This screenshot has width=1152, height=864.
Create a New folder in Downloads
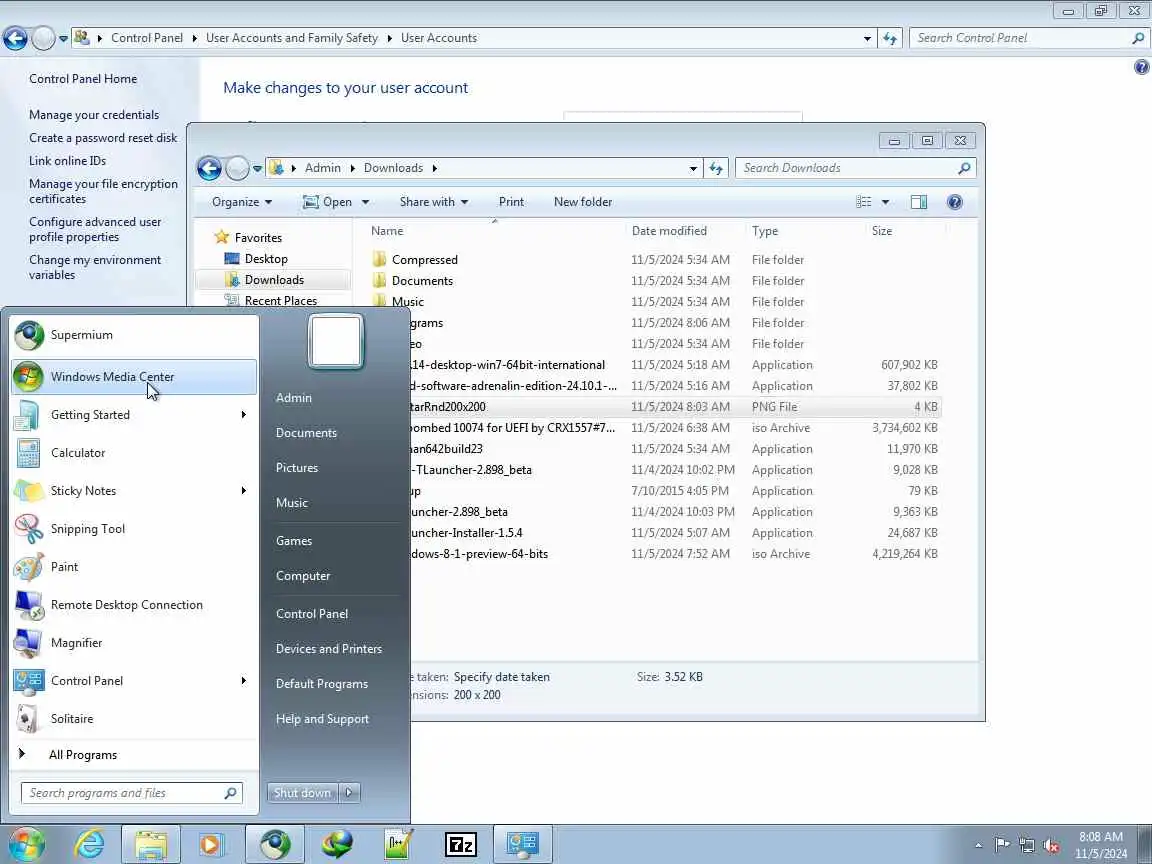(x=583, y=202)
